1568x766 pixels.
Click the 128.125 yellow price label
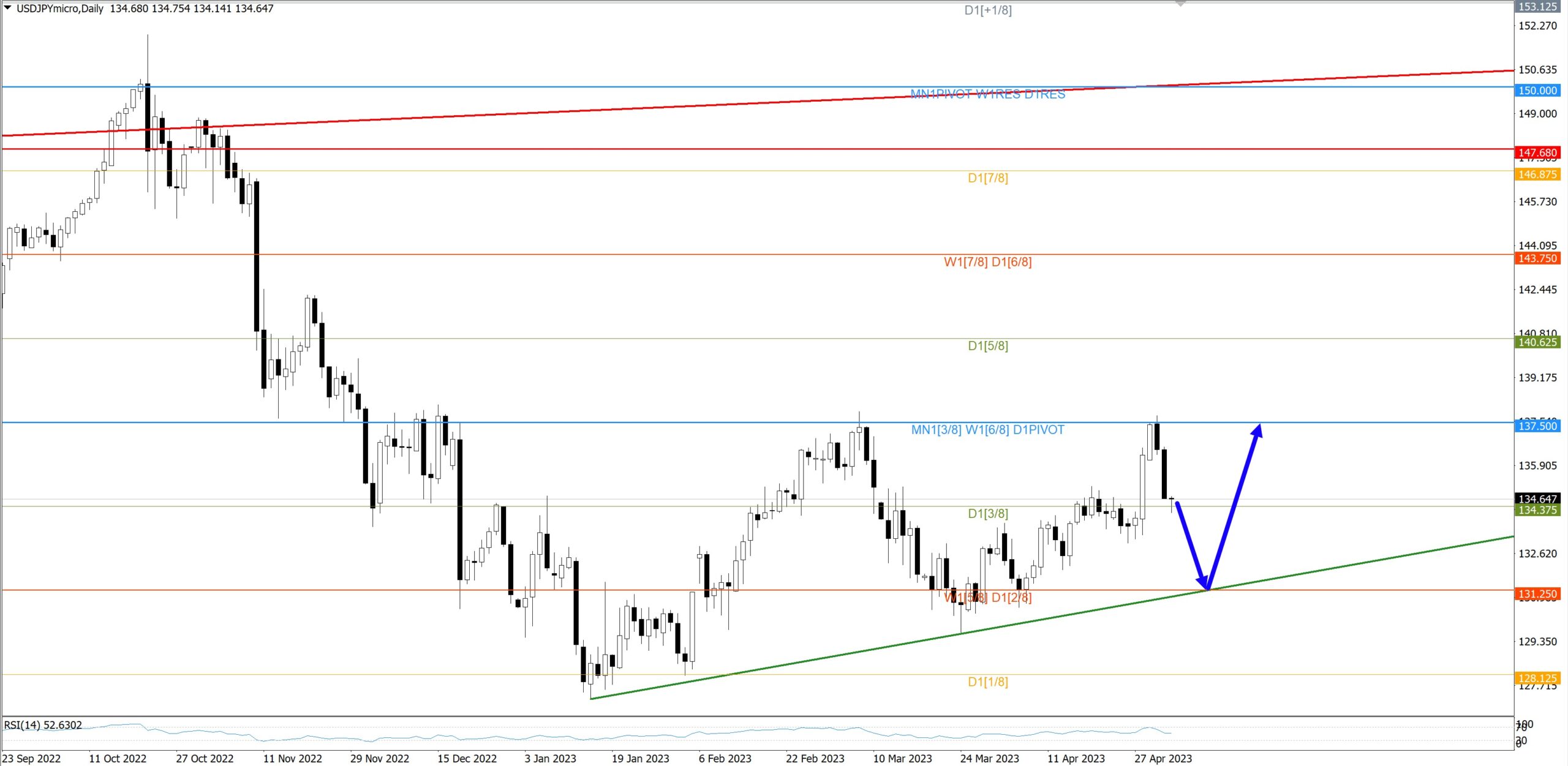[1537, 678]
